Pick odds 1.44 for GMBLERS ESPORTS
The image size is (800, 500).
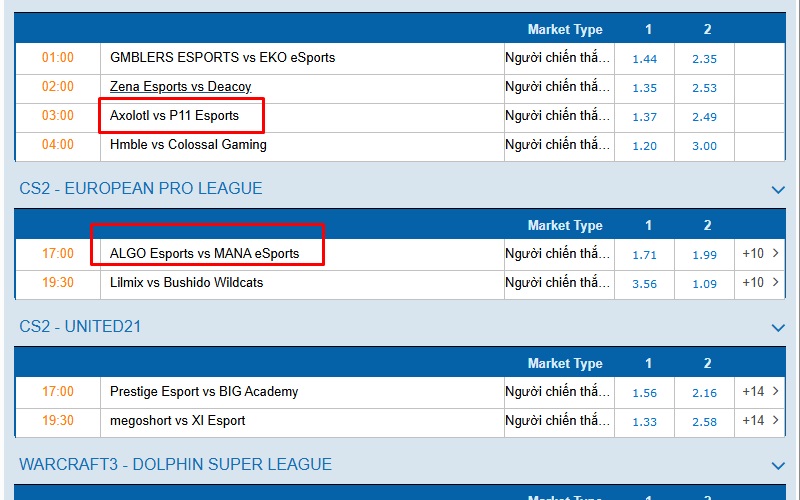[645, 59]
